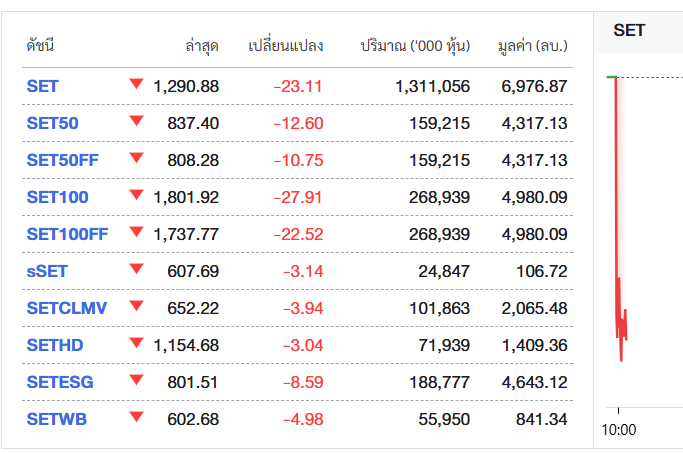Click the red arrow beside SETESG
Screen dimensions: 683x454
[x=137, y=380]
